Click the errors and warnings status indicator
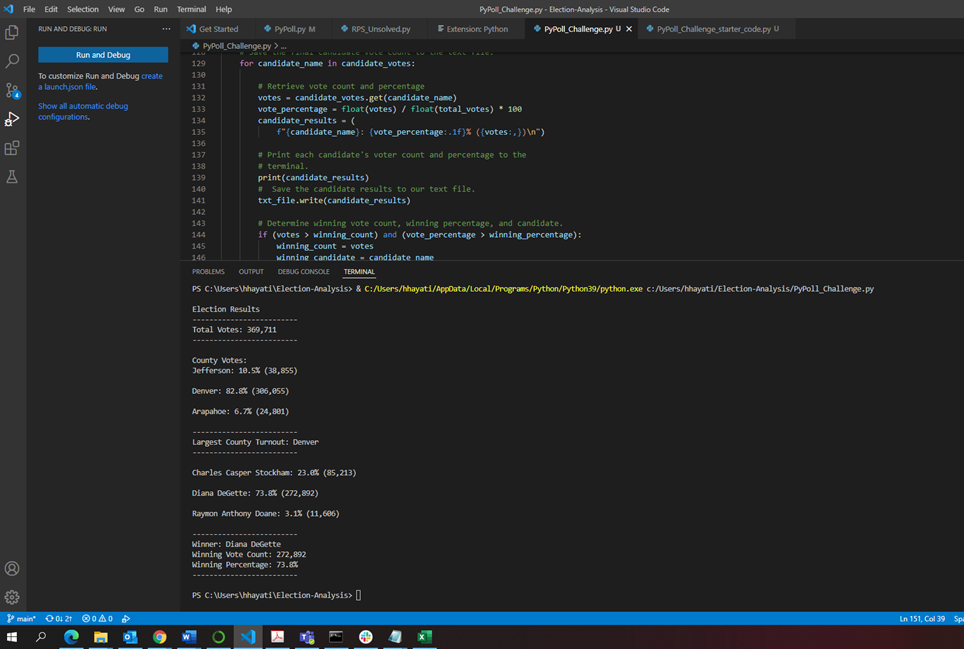The height and width of the screenshot is (649, 964). (x=97, y=619)
